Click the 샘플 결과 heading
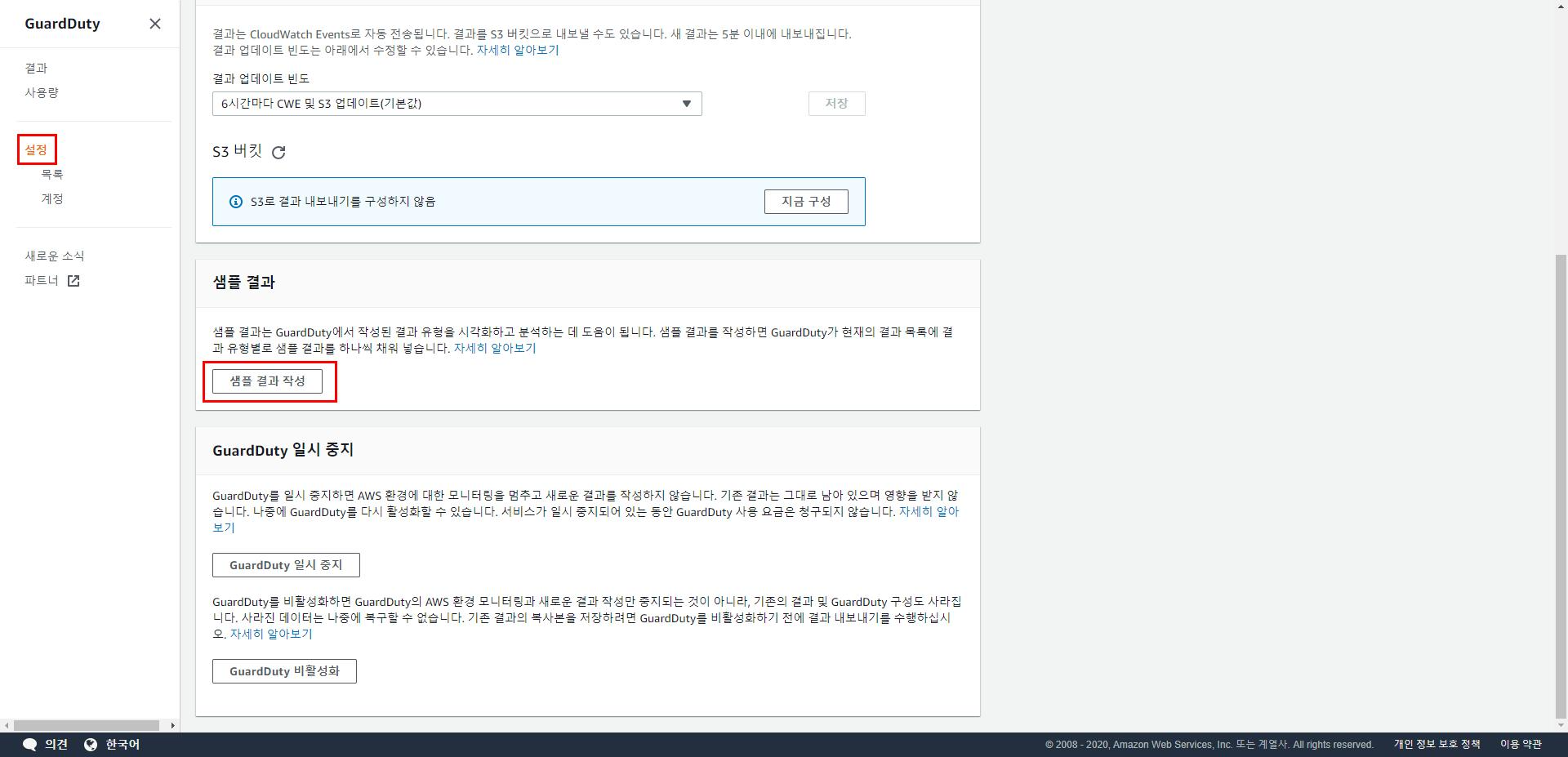1568x757 pixels. (244, 283)
